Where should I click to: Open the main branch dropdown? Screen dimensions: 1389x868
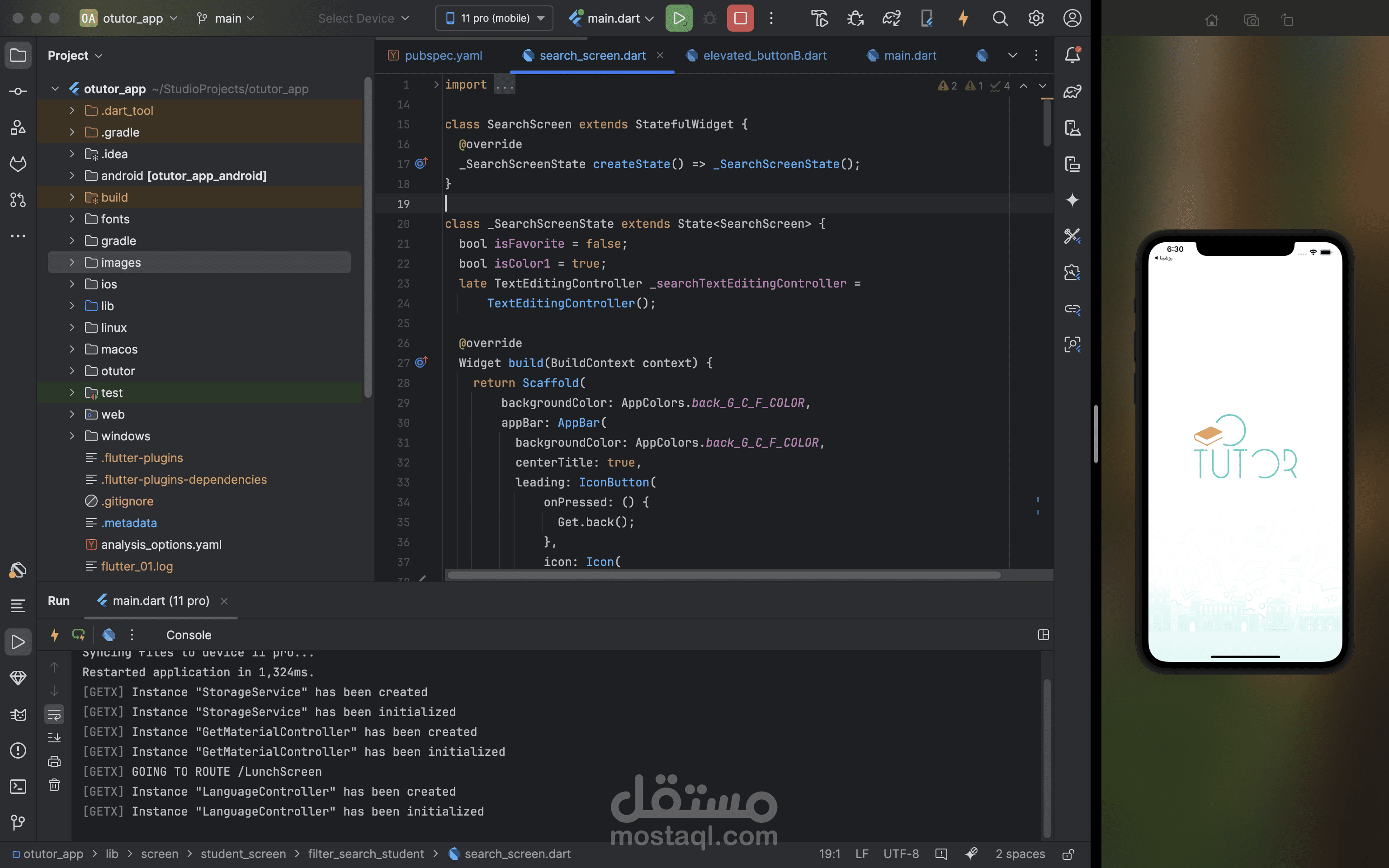[x=226, y=19]
